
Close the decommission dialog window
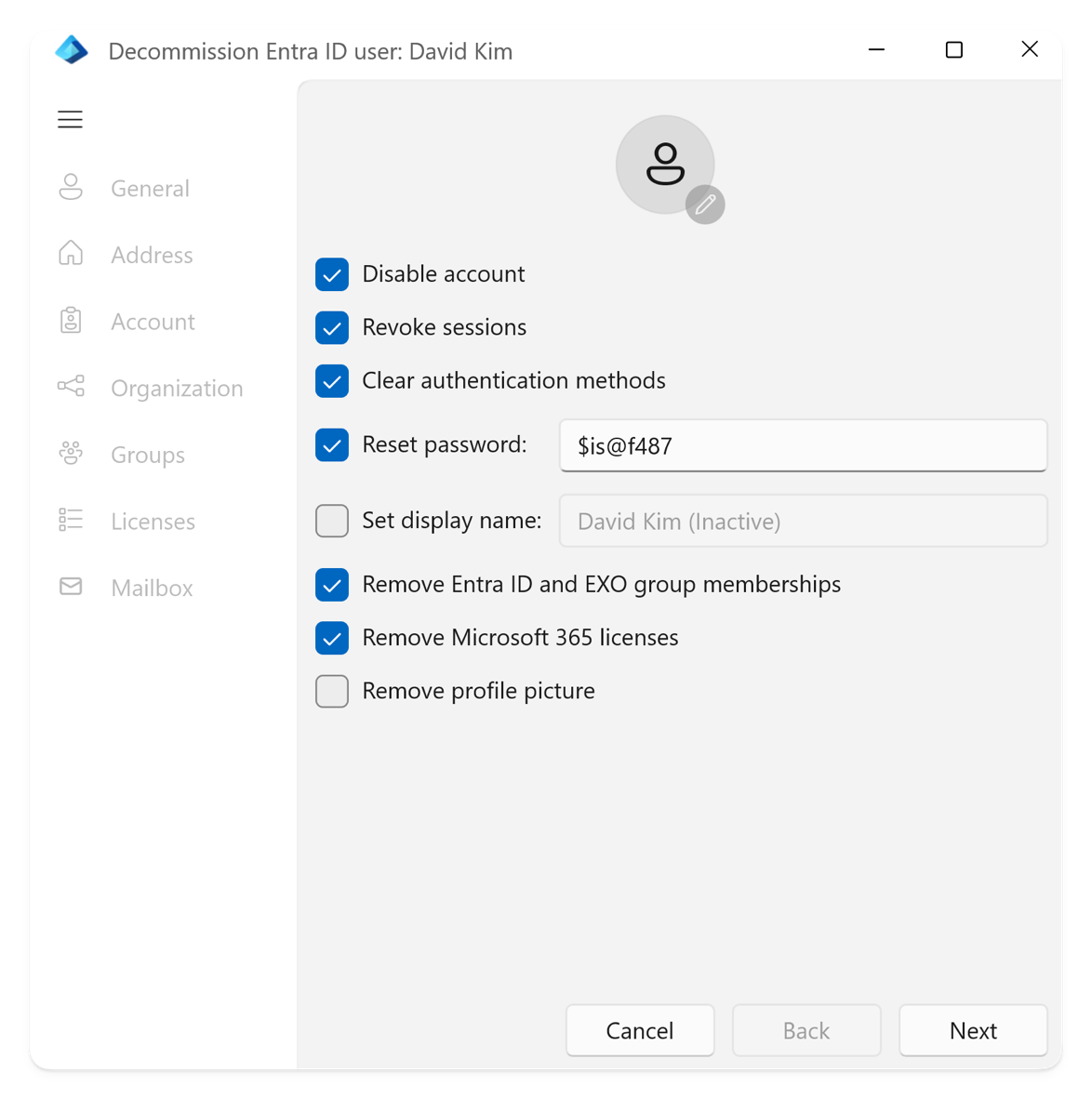(1030, 49)
